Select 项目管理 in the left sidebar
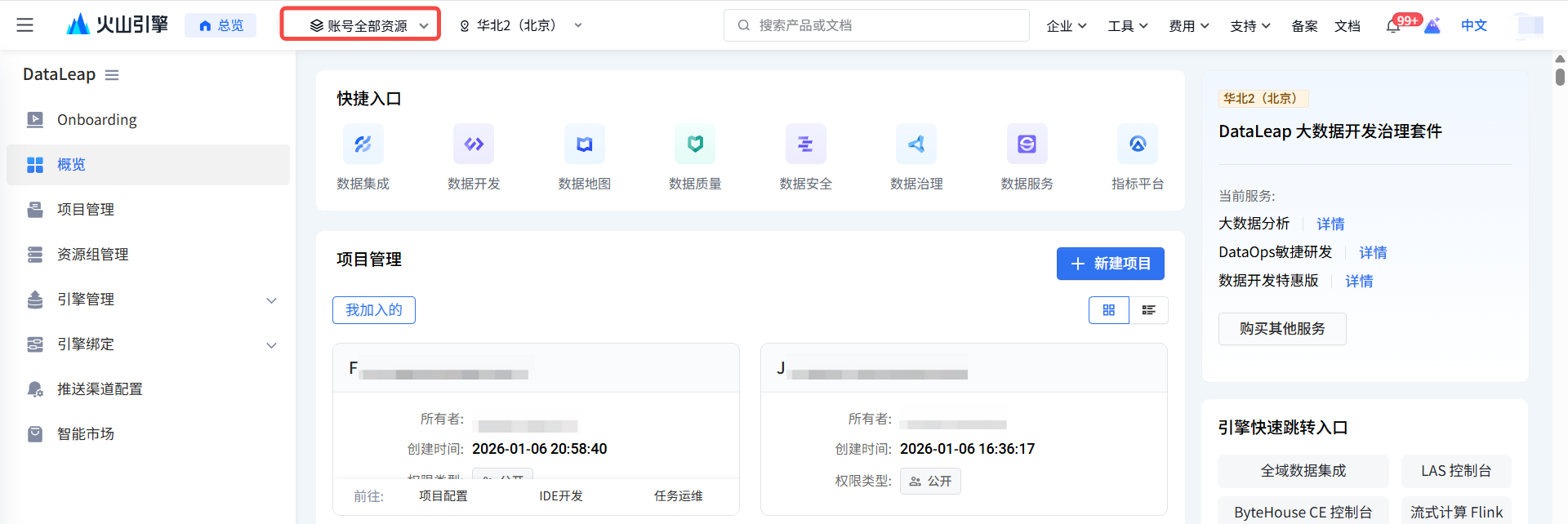1568x524 pixels. 86,210
